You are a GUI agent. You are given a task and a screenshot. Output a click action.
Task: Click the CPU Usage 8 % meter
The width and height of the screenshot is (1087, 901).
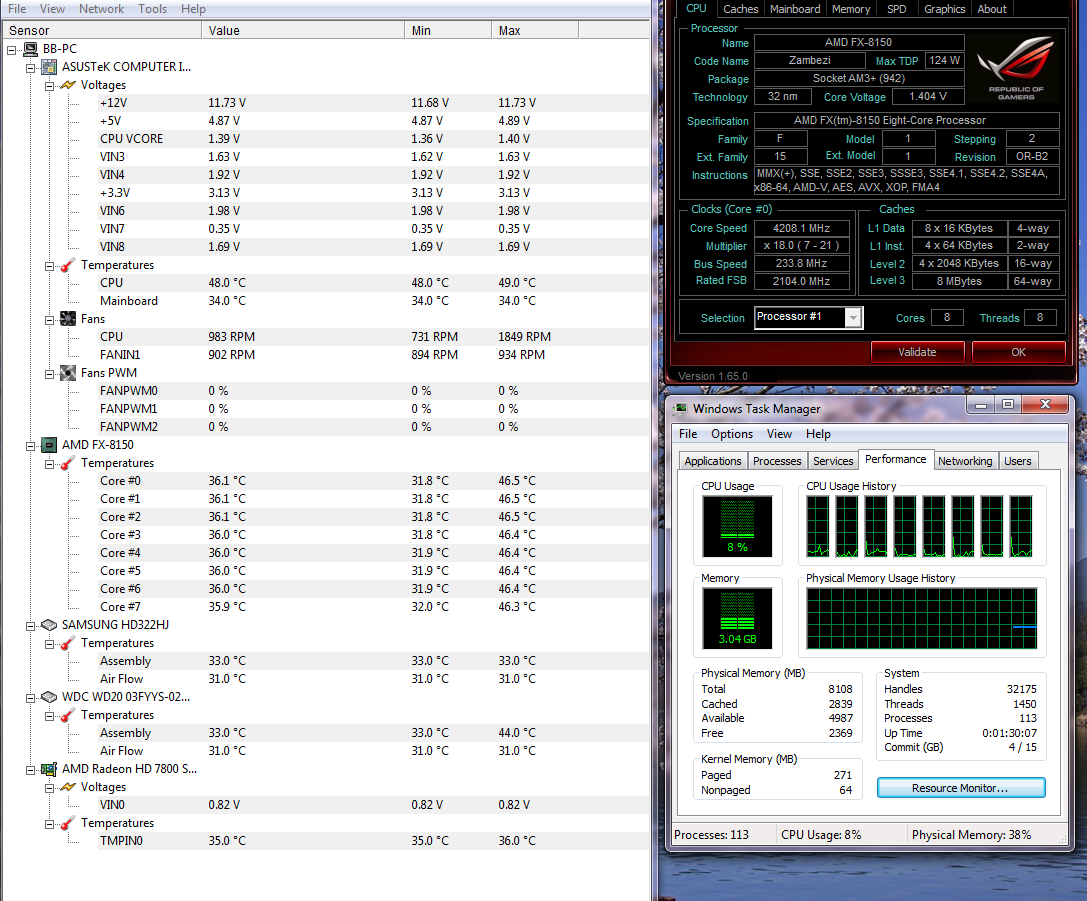(x=737, y=526)
